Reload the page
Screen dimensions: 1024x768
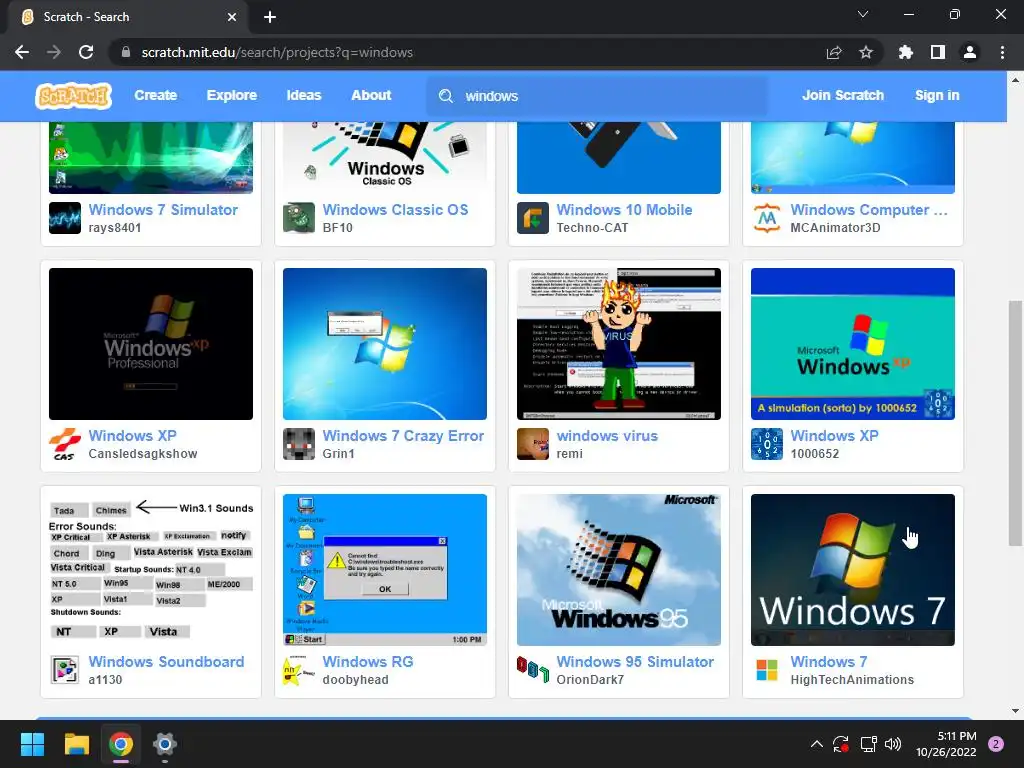(86, 52)
